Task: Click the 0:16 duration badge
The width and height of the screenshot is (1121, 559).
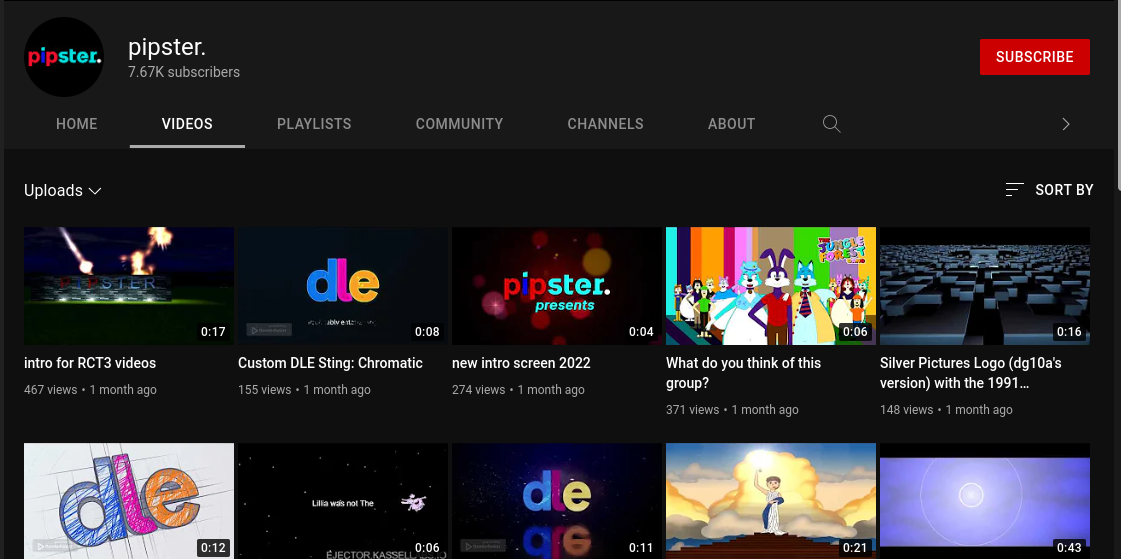Action: (1069, 332)
